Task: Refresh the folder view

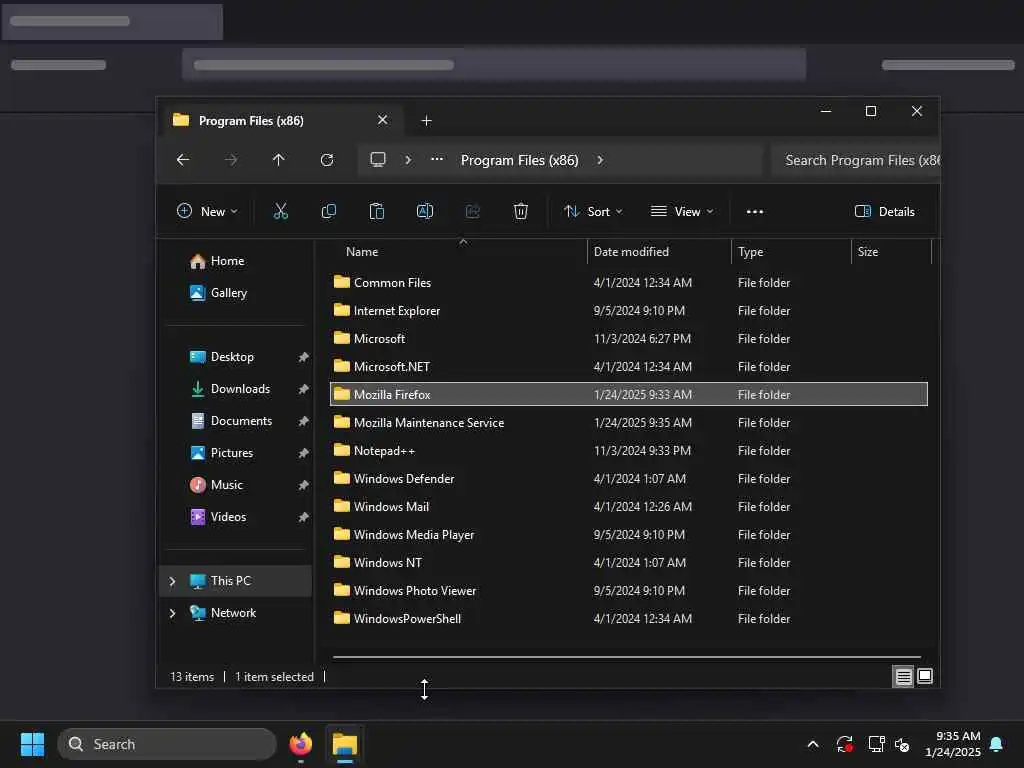Action: 327,160
